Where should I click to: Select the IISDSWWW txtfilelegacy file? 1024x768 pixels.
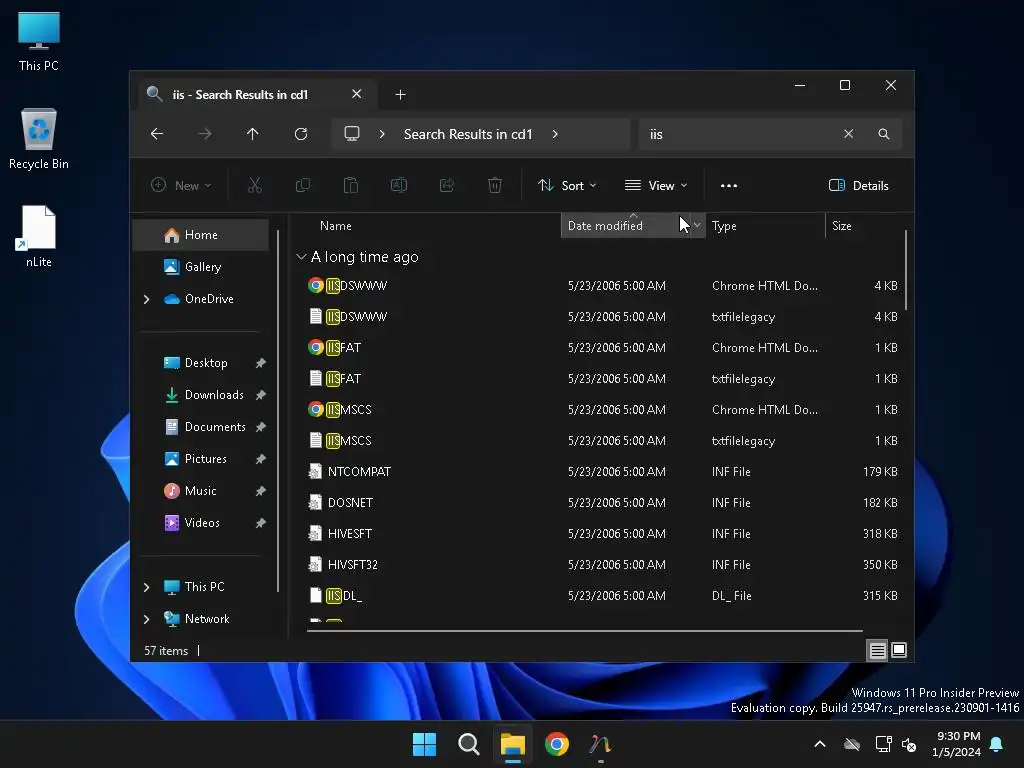point(602,317)
